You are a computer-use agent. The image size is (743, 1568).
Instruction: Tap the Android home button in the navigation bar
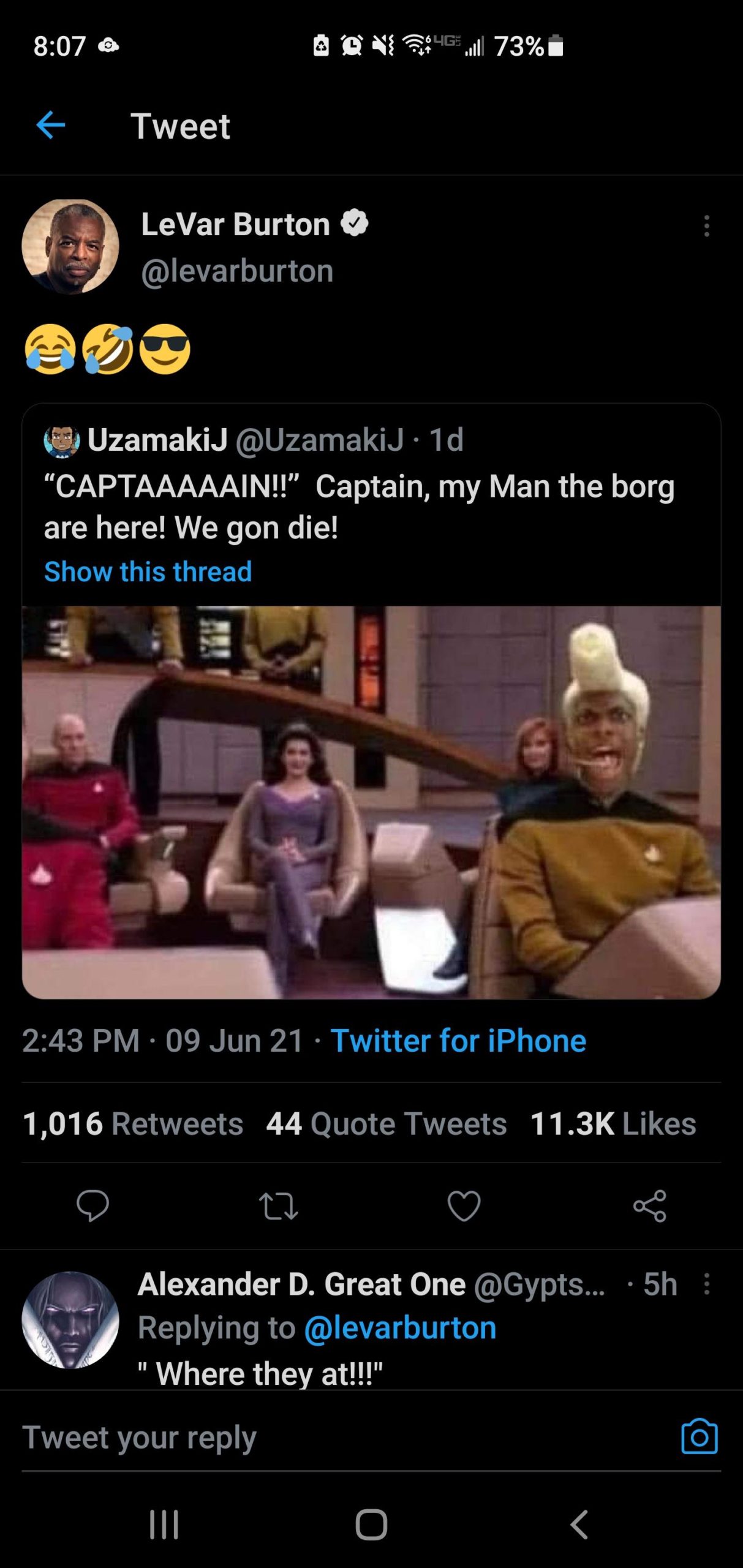point(371,1525)
